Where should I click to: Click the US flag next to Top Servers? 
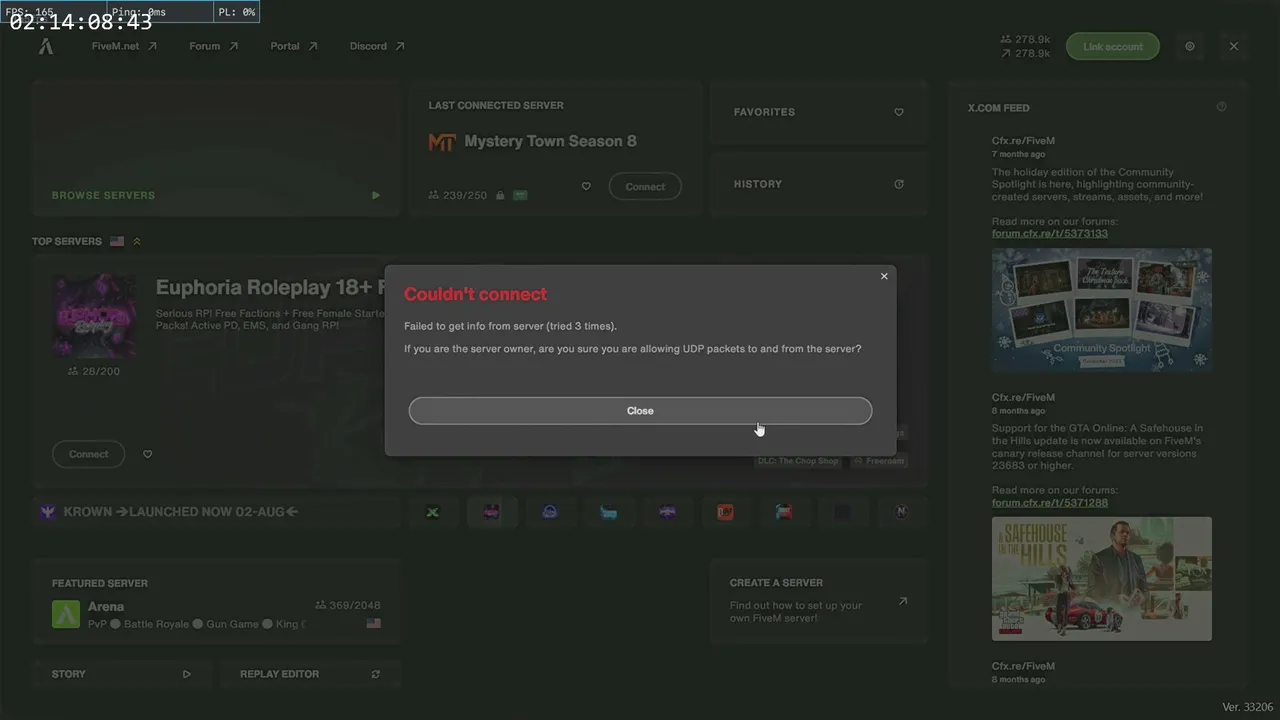(117, 242)
